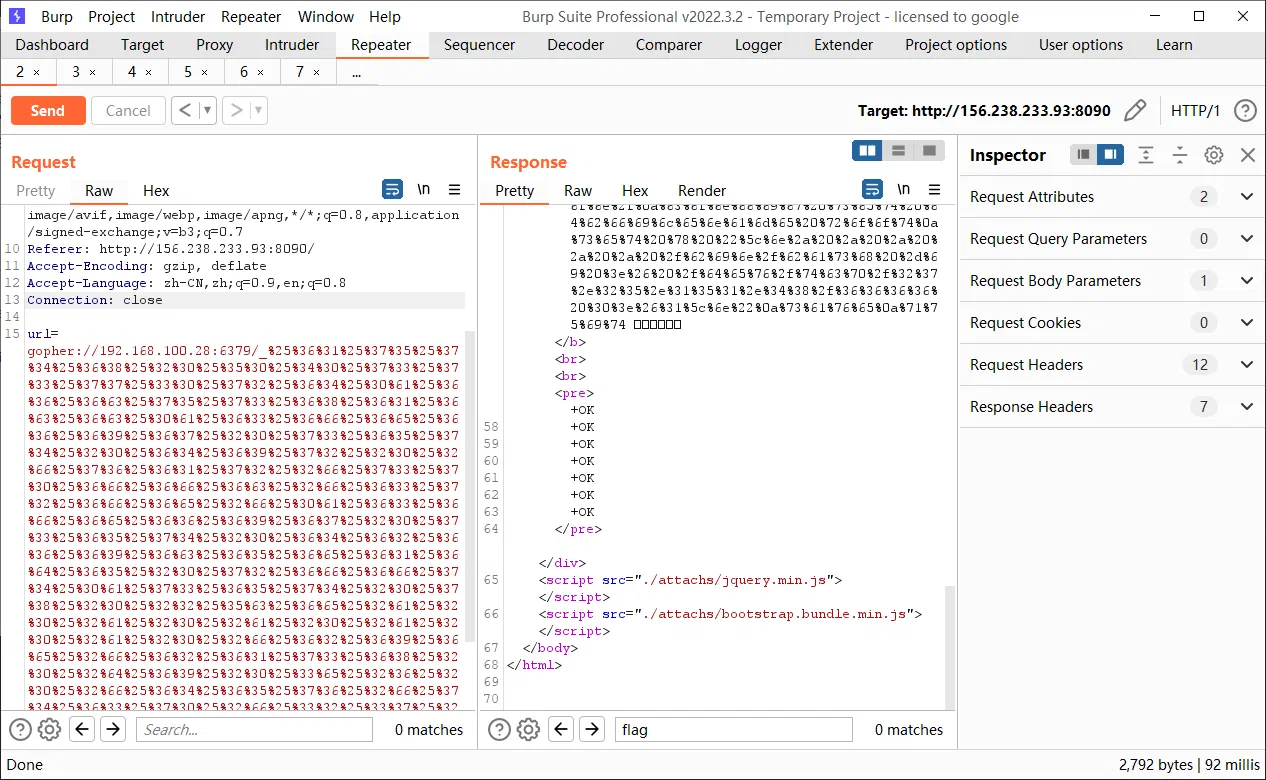This screenshot has height=780, width=1266.
Task: Toggle word wrap icon in Response pane
Action: pyautogui.click(x=872, y=189)
